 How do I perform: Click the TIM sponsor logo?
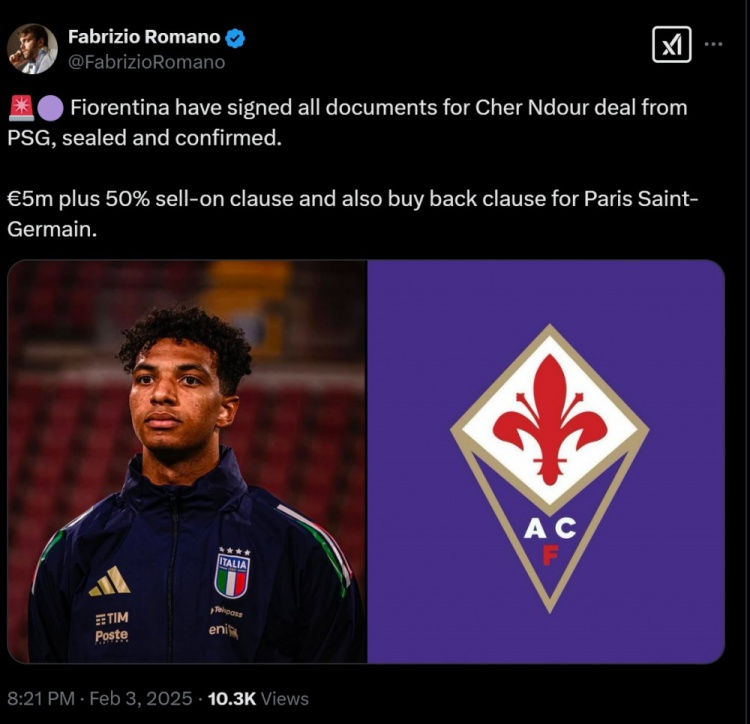pos(111,618)
